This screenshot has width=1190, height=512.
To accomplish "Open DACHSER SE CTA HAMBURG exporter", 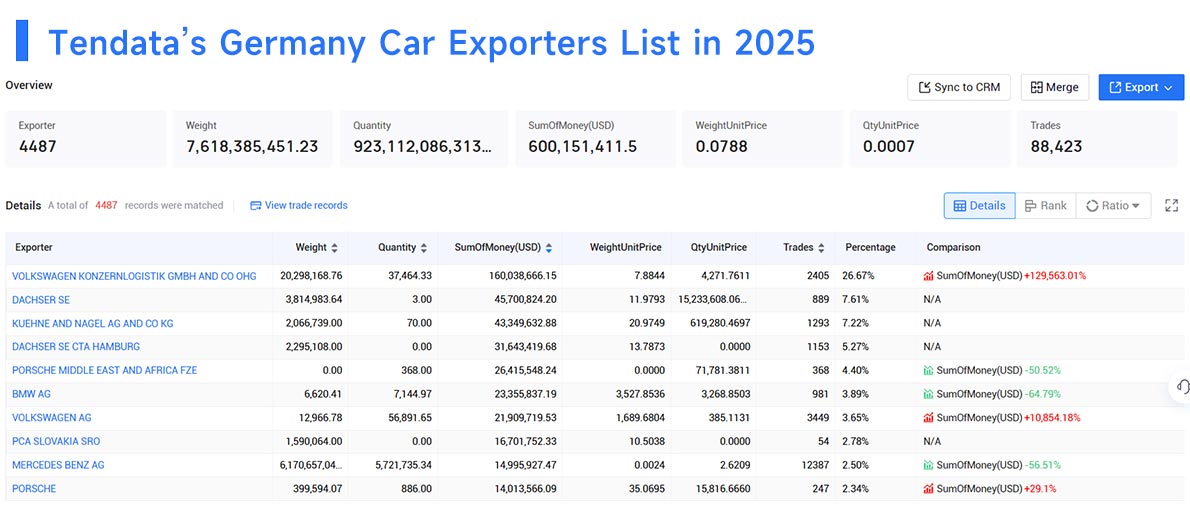I will click(x=76, y=347).
